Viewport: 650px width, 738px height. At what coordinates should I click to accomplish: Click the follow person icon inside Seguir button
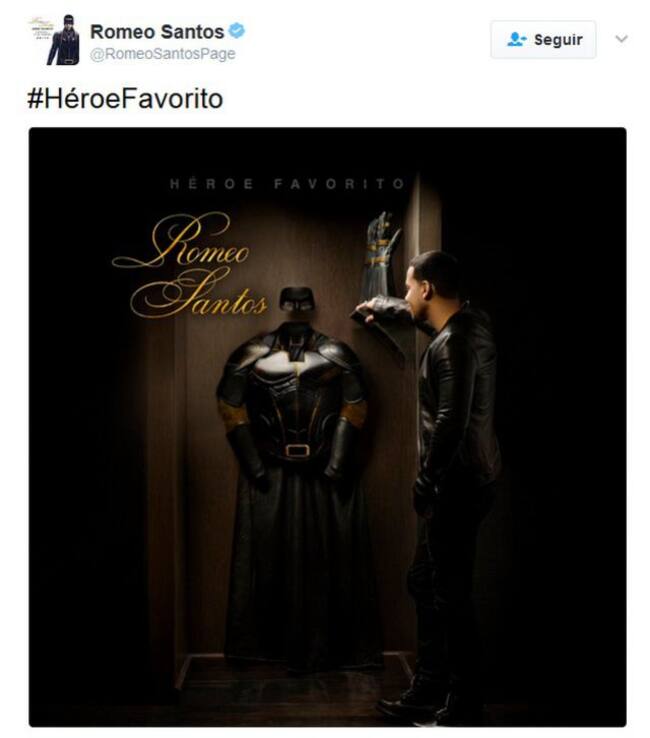pyautogui.click(x=516, y=40)
